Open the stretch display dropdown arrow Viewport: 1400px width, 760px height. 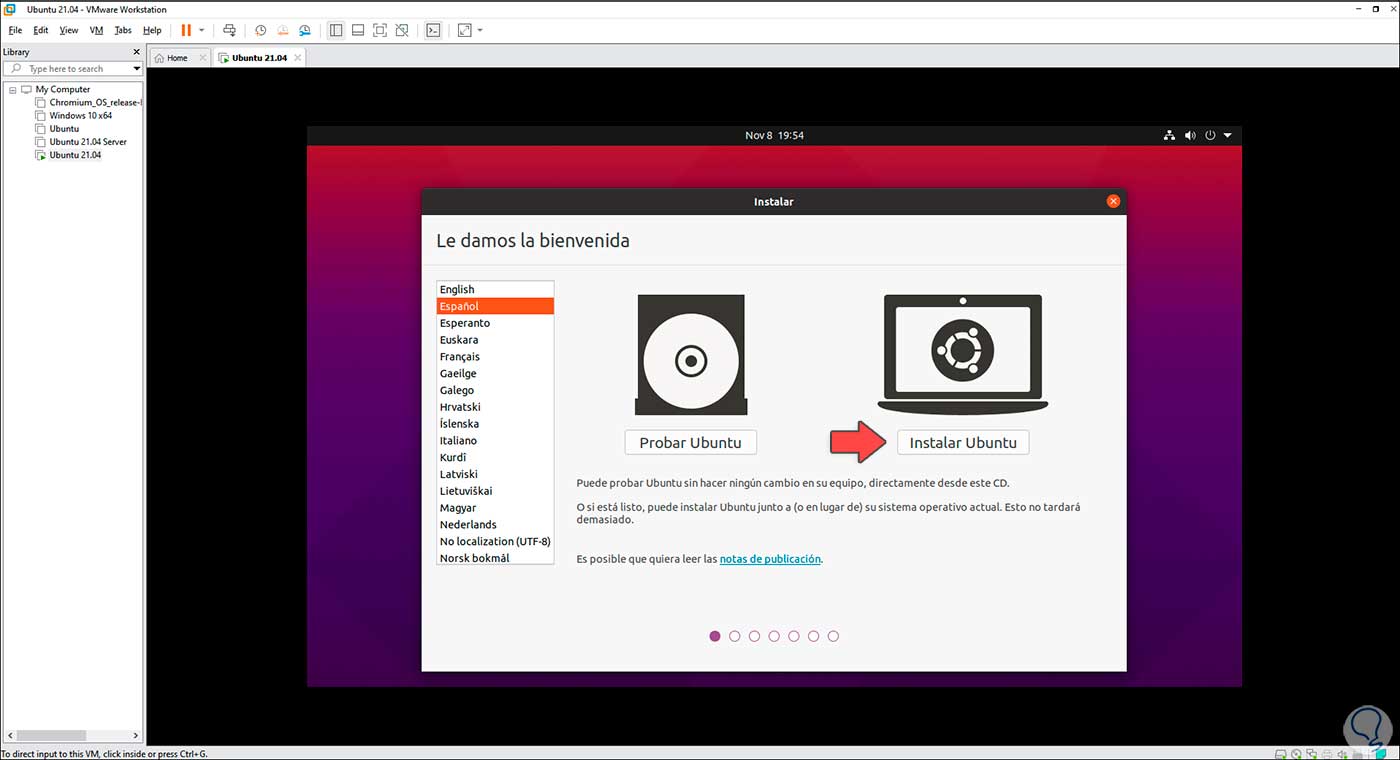coord(480,30)
